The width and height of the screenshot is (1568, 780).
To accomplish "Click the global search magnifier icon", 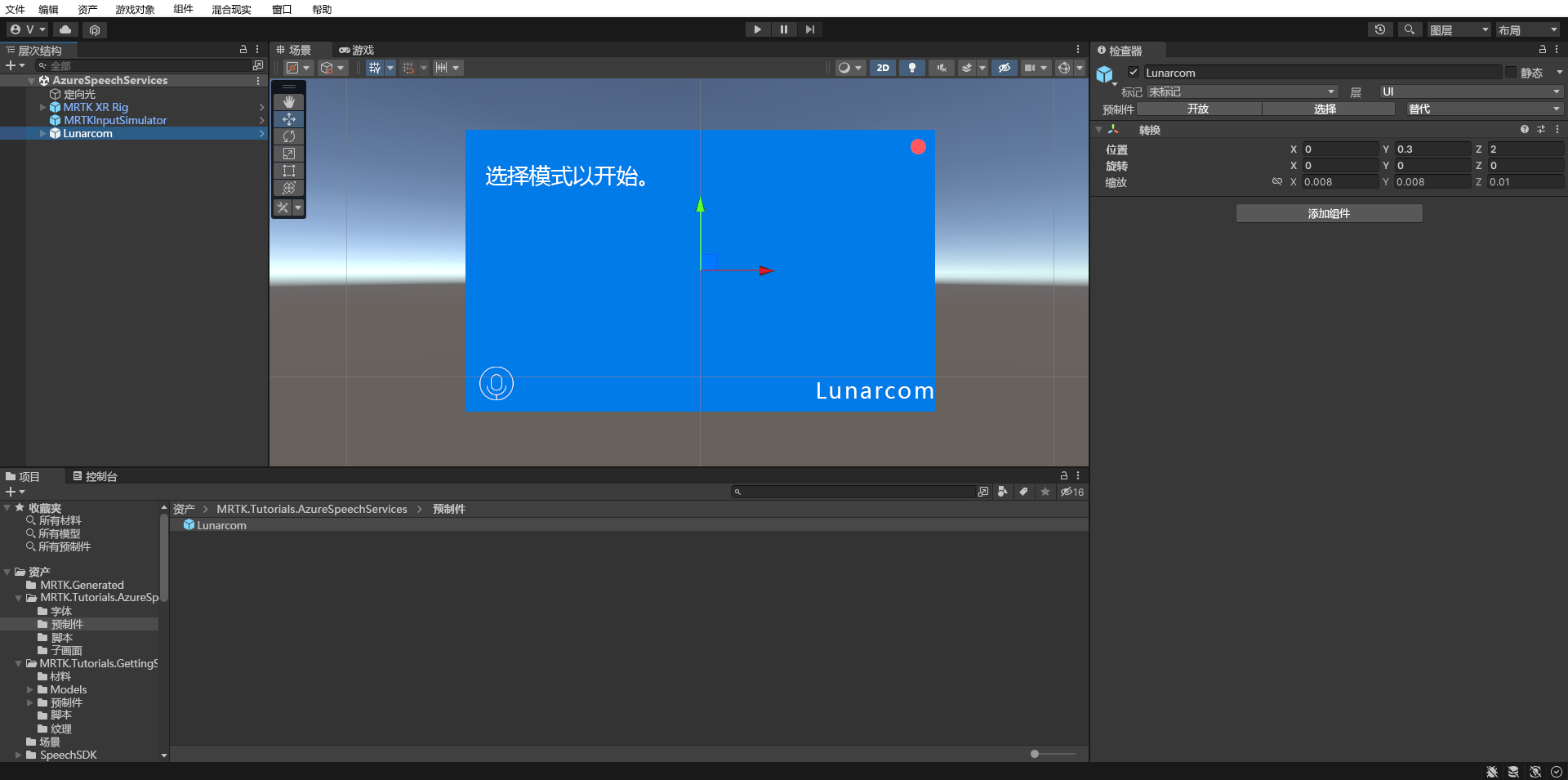I will pos(1410,29).
